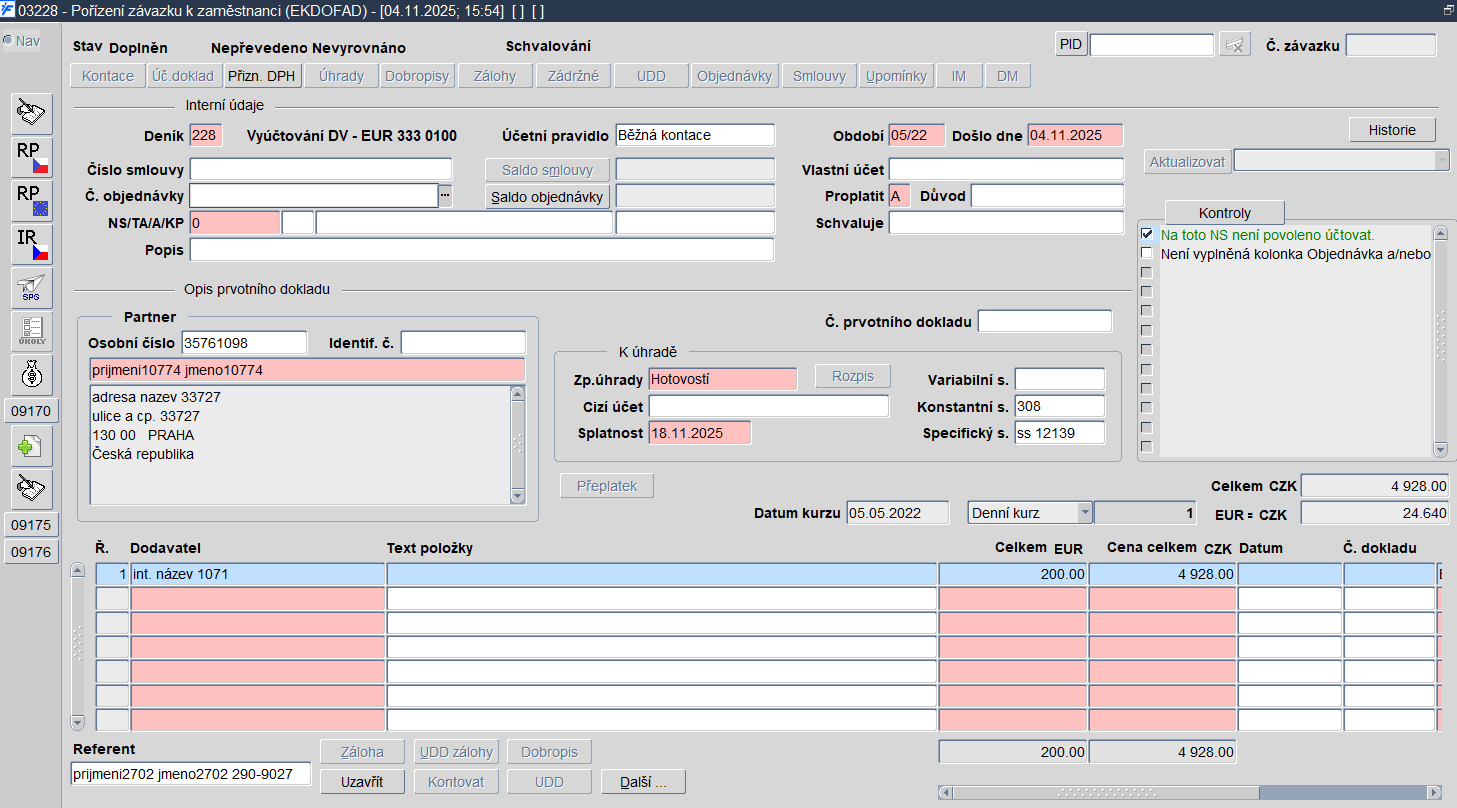
Task: Select the Nav radio button
Action: (7, 41)
